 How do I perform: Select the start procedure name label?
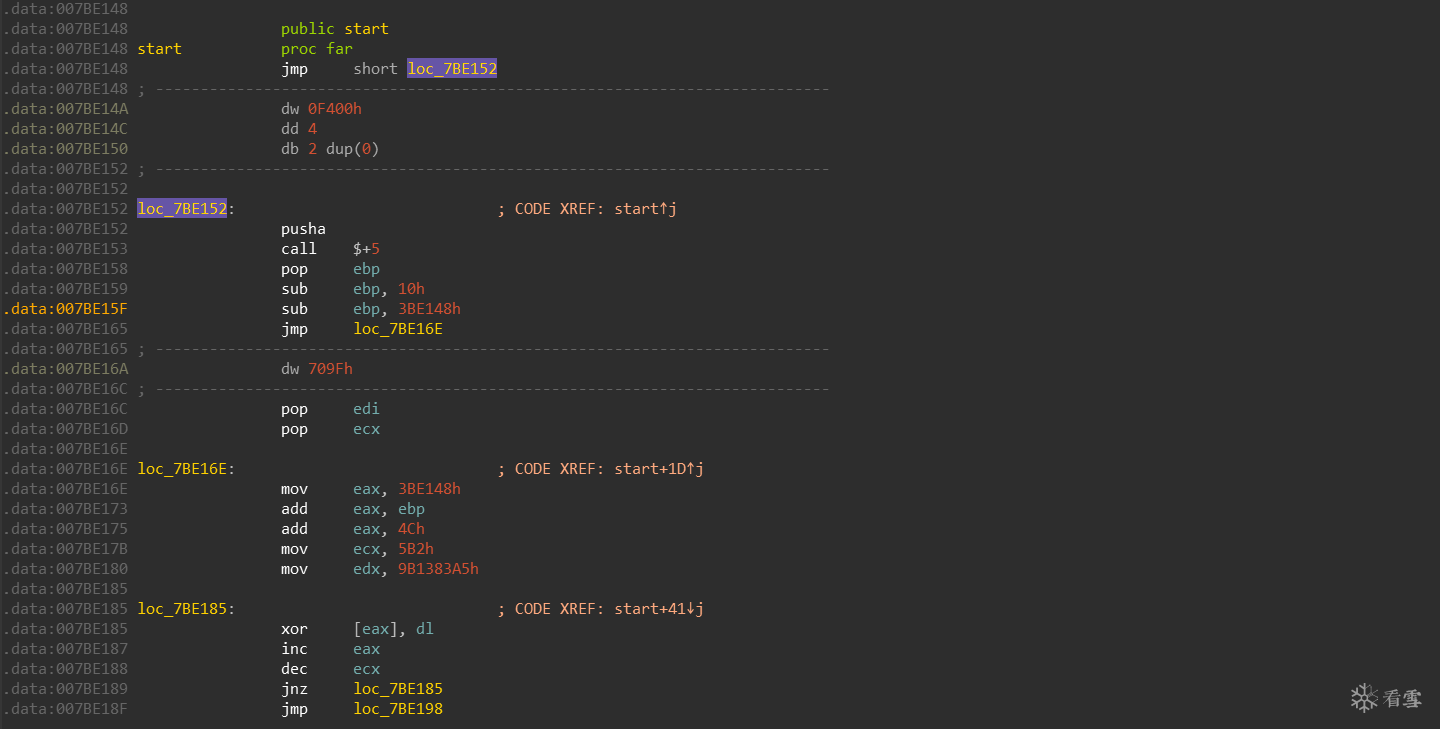click(x=160, y=49)
